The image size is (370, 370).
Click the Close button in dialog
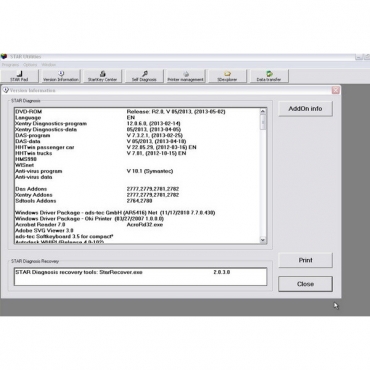point(305,284)
